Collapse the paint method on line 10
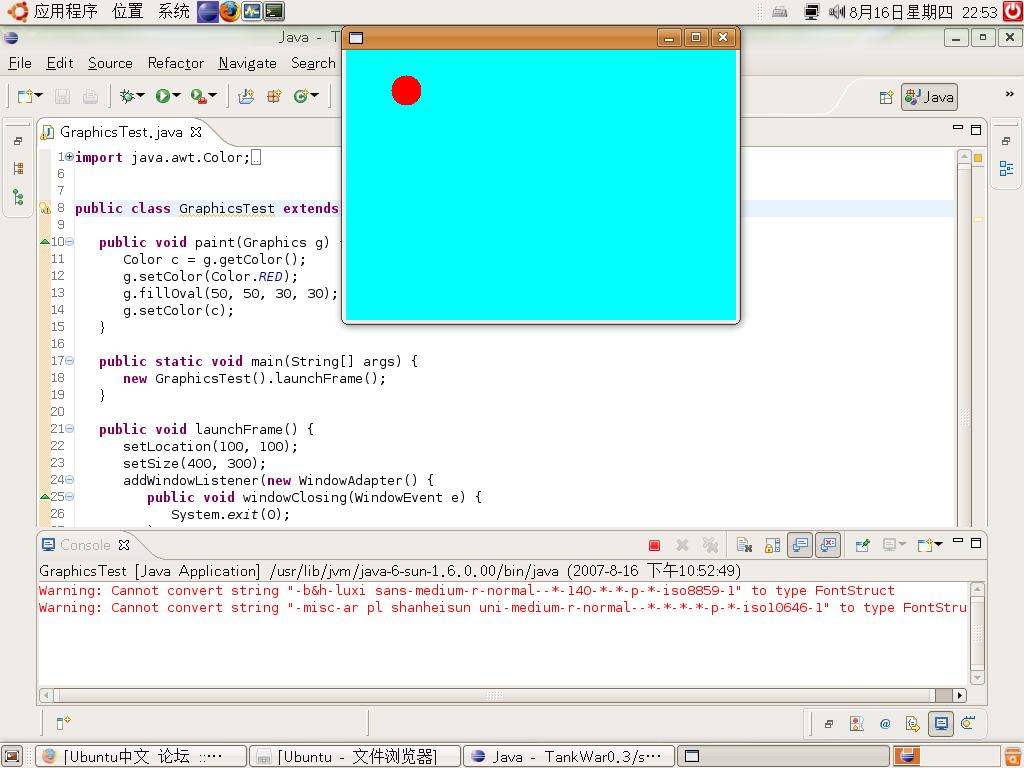The width and height of the screenshot is (1024, 768). coord(70,242)
